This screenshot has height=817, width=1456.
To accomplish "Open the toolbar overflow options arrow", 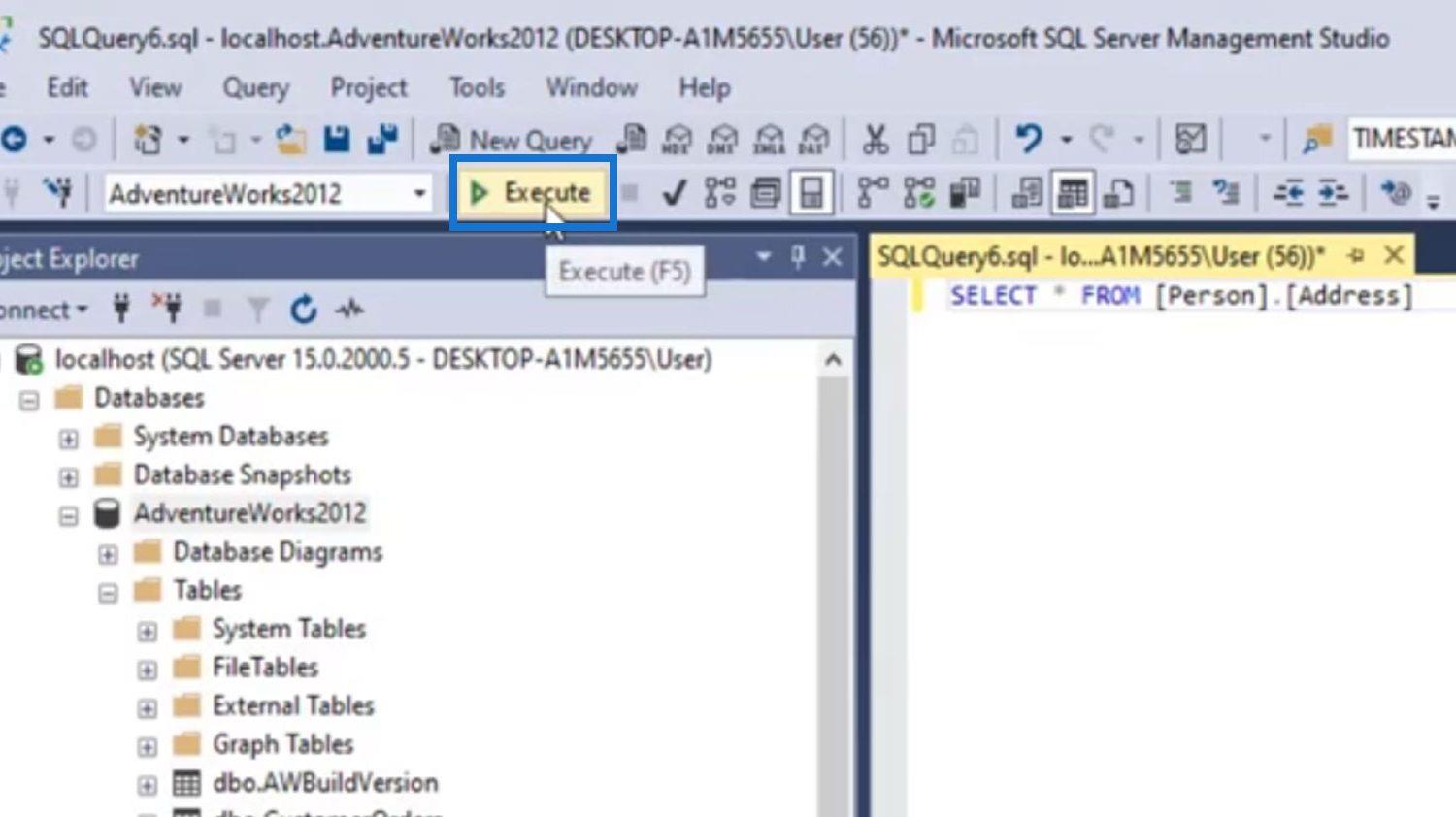I will pos(1434,201).
